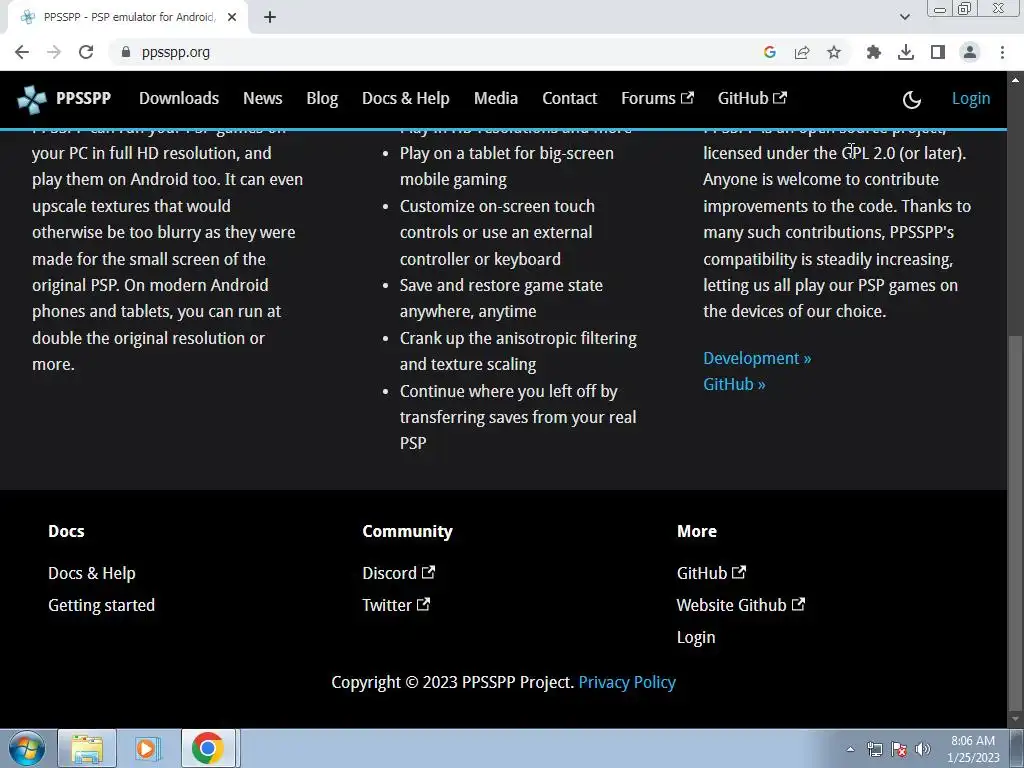Open the Blog nav item
This screenshot has width=1024, height=768.
pos(322,99)
